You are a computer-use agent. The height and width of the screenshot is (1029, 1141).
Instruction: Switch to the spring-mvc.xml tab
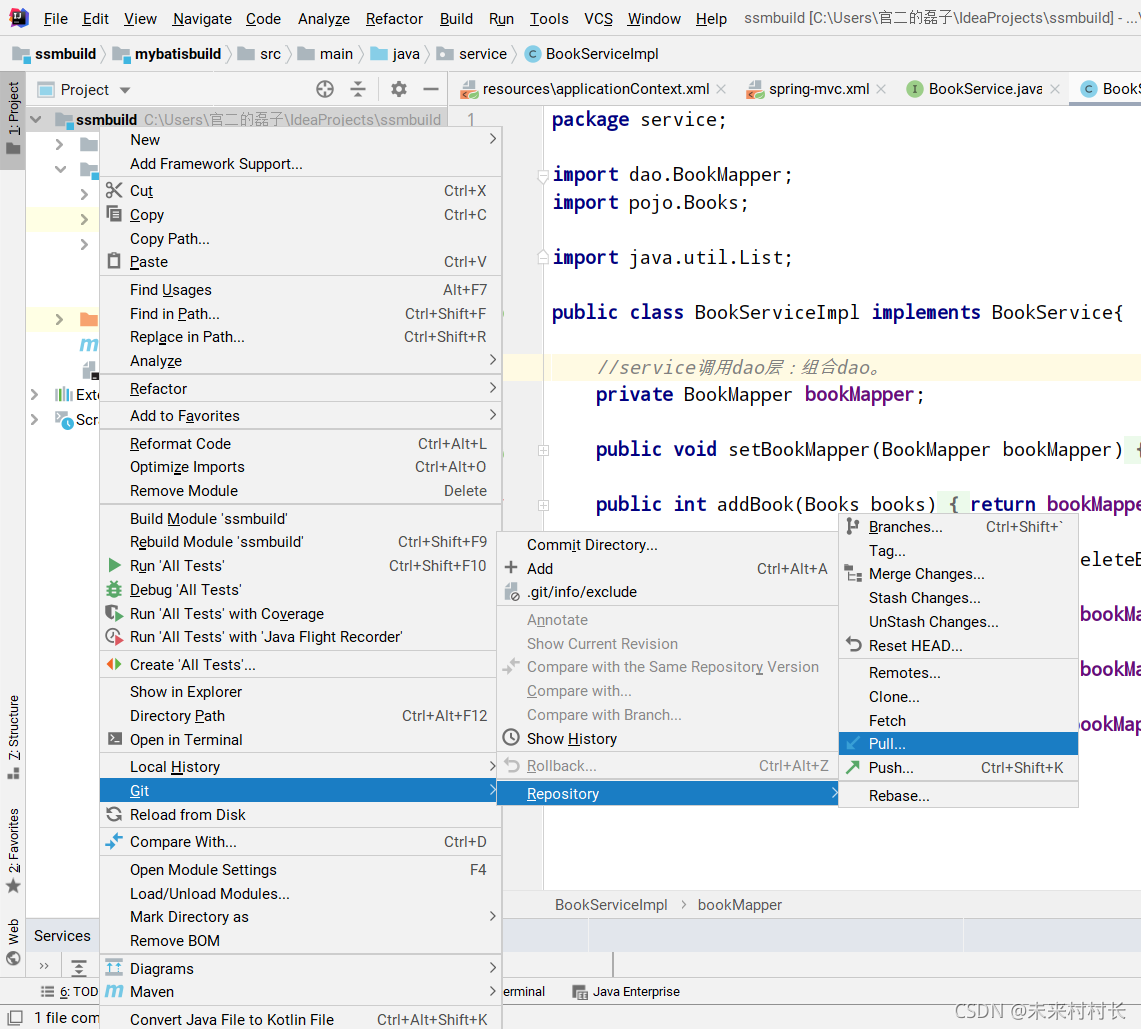819,89
